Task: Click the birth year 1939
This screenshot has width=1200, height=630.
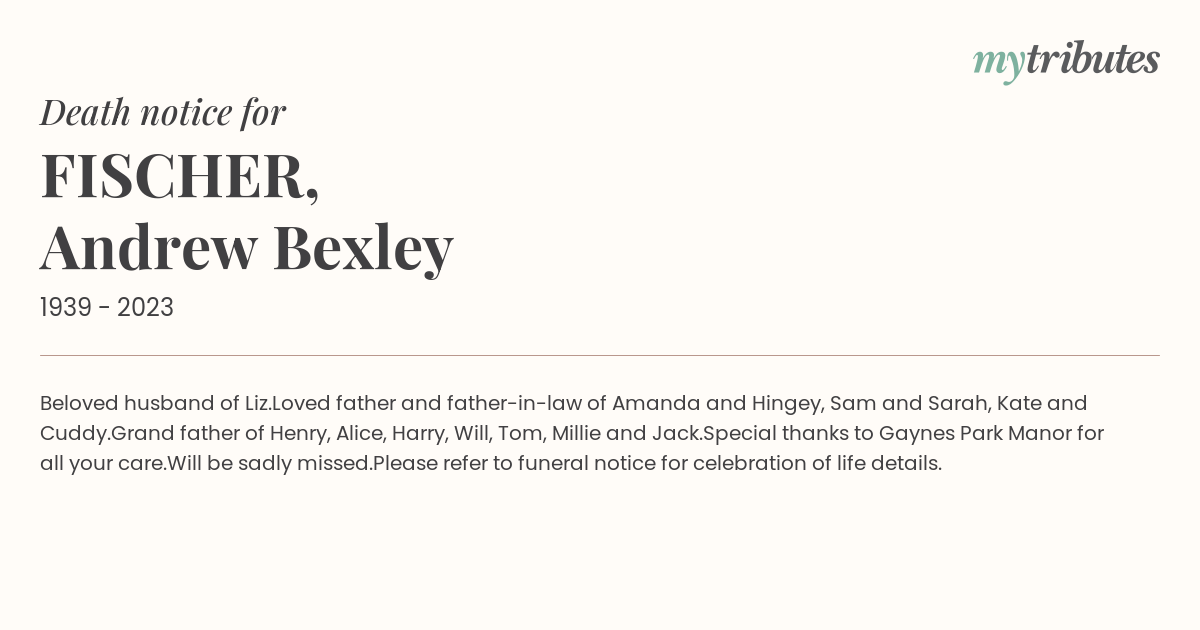Action: [x=68, y=308]
